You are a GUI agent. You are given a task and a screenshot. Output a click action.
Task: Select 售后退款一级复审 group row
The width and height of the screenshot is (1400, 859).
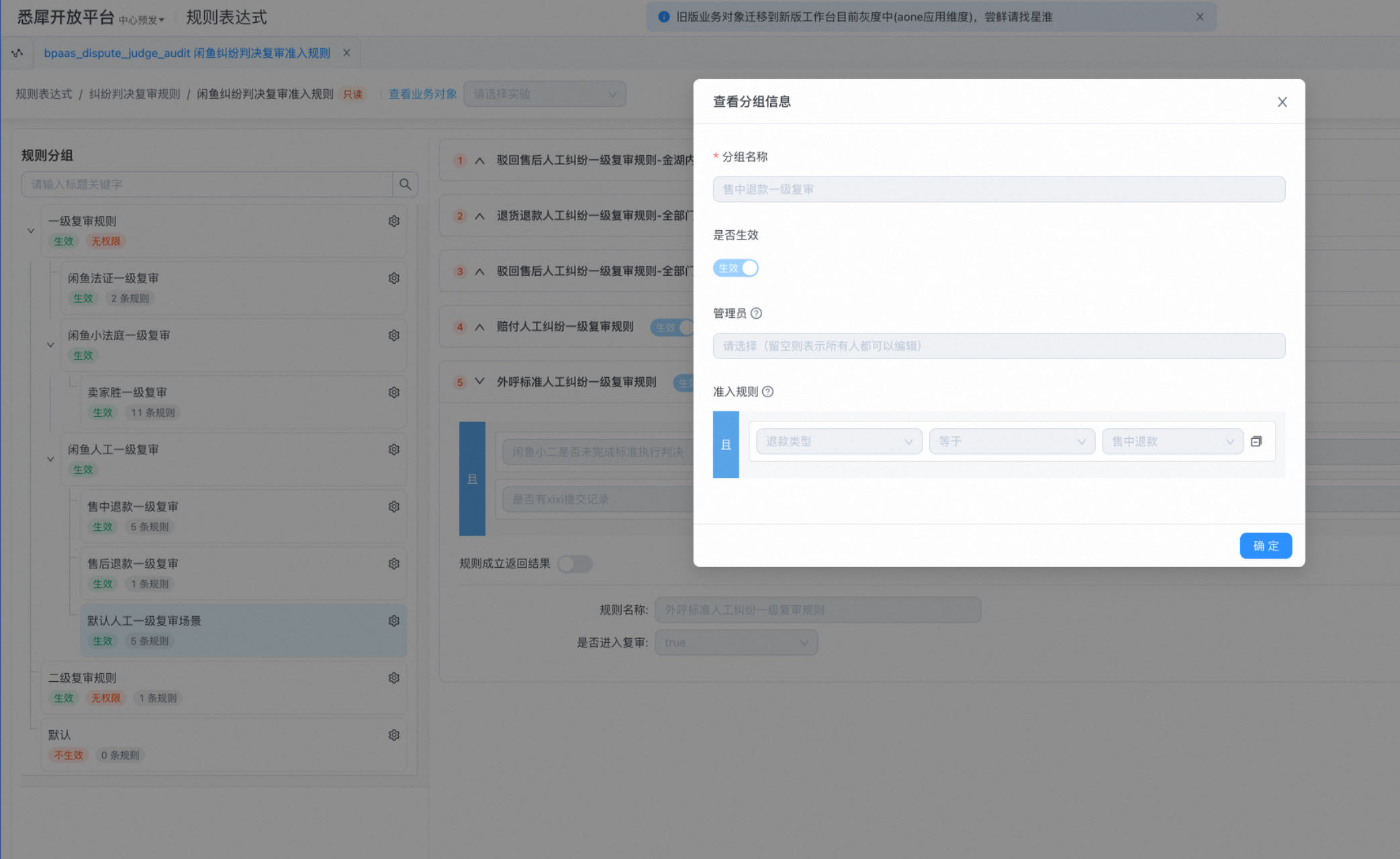point(243,574)
